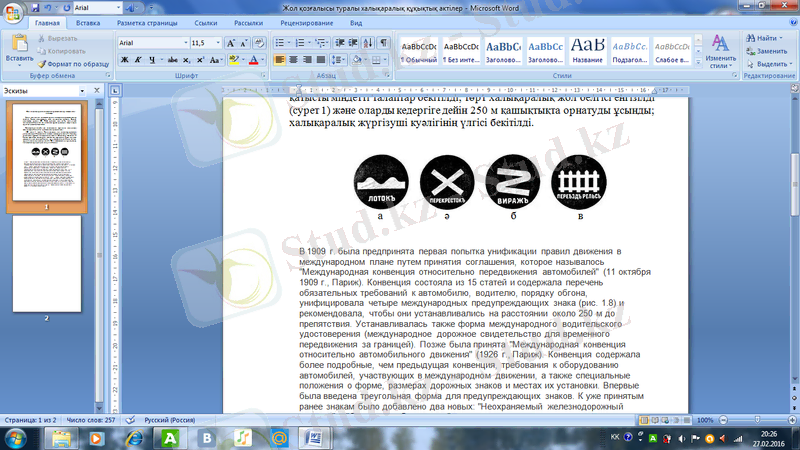Open the font size dropdown
Image resolution: width=800 pixels, height=450 pixels.
click(x=218, y=43)
